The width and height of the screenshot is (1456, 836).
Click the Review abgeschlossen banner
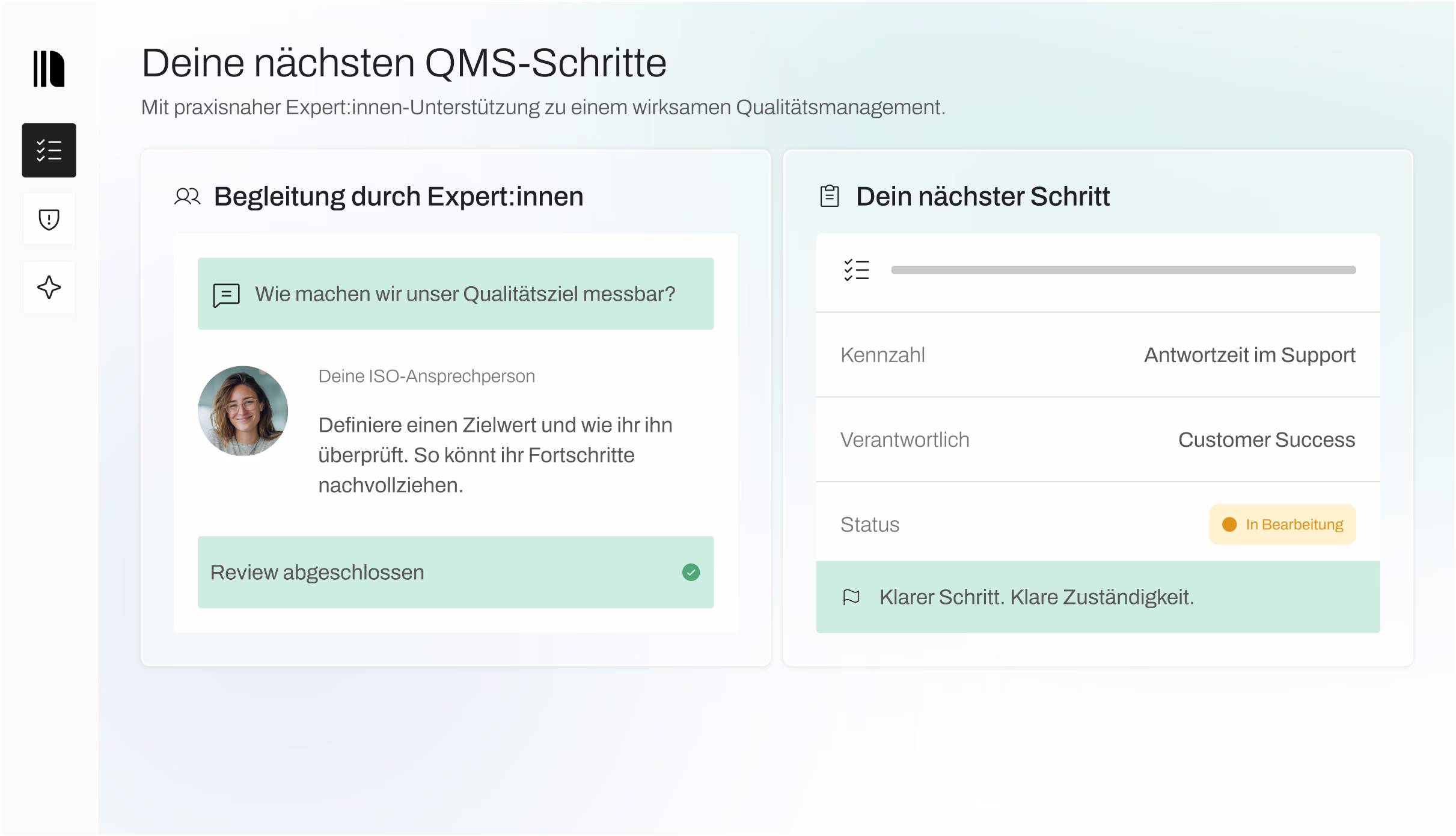456,572
